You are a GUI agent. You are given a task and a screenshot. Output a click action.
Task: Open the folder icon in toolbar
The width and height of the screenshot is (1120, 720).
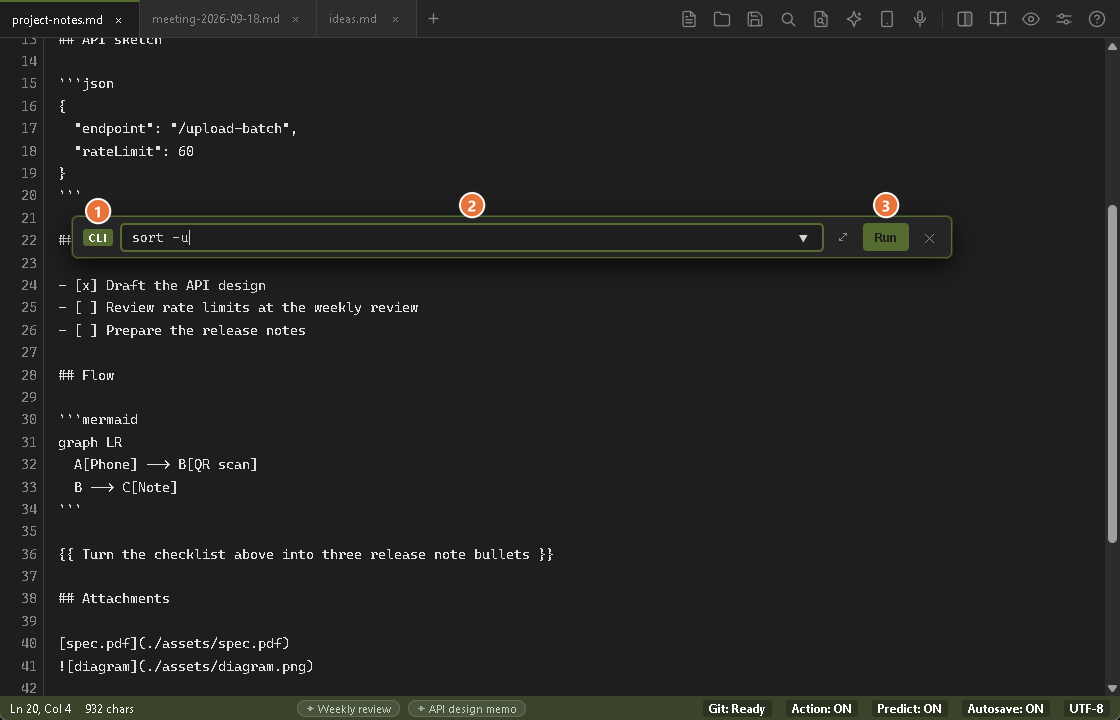click(x=721, y=19)
